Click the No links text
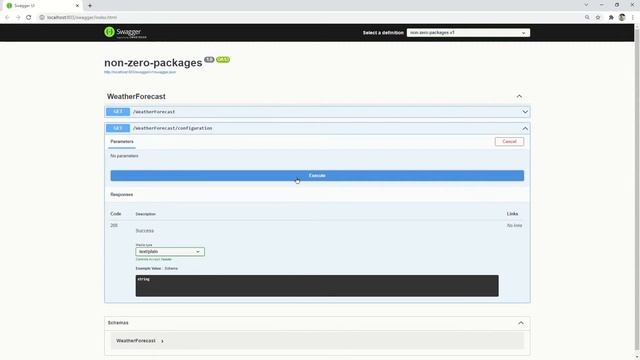 click(x=514, y=226)
